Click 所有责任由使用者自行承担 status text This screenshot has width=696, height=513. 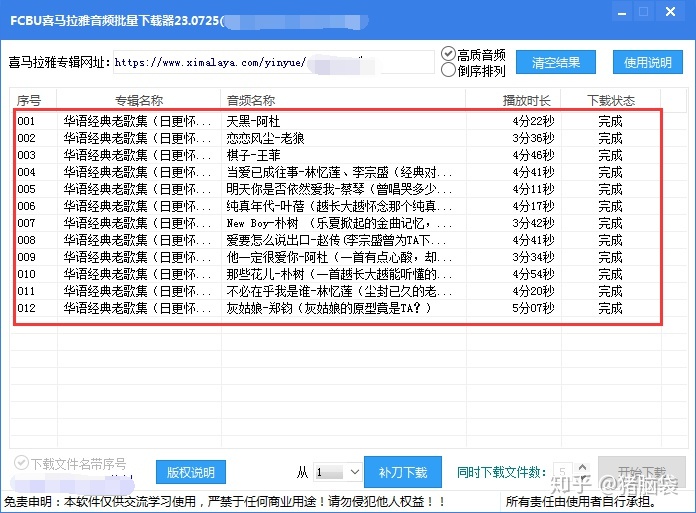click(x=581, y=502)
